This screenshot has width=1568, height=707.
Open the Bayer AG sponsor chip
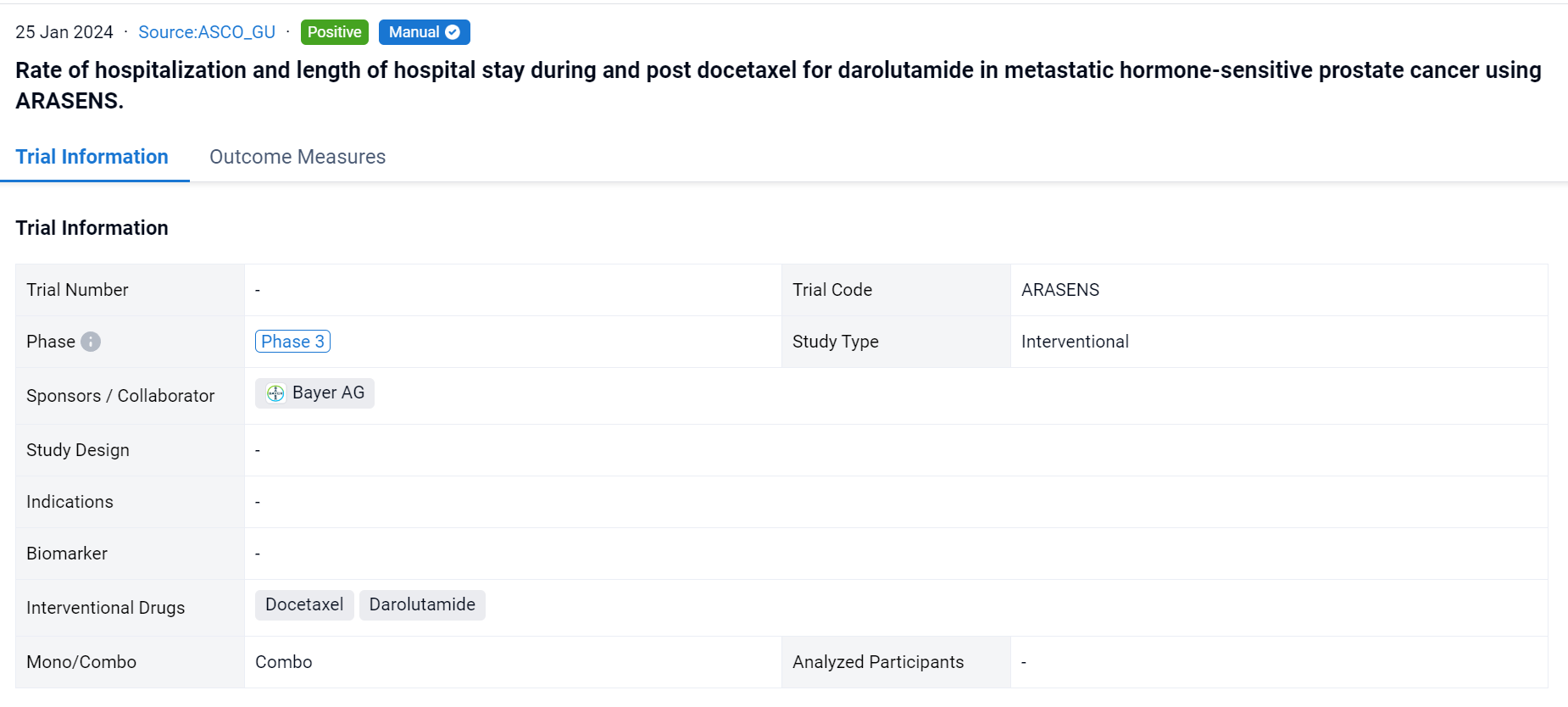tap(327, 393)
